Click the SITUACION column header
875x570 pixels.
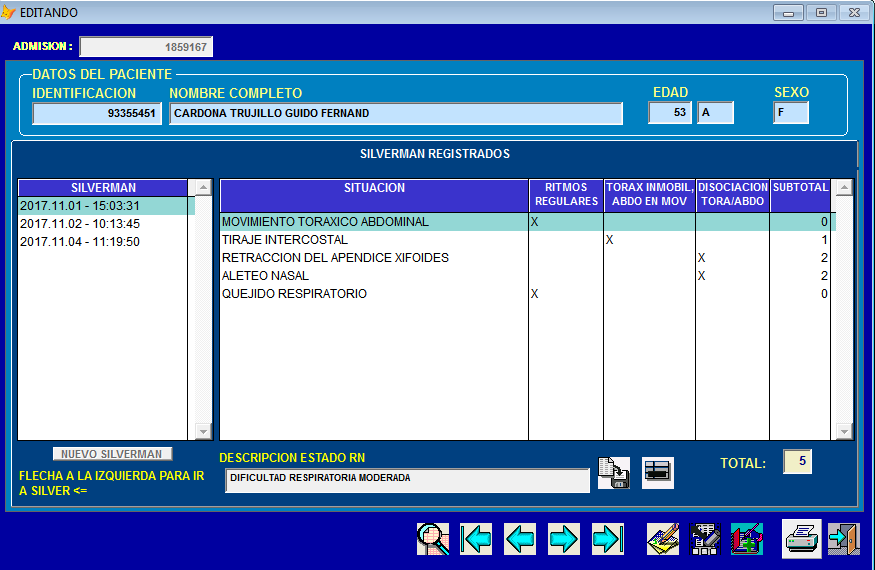(x=374, y=195)
